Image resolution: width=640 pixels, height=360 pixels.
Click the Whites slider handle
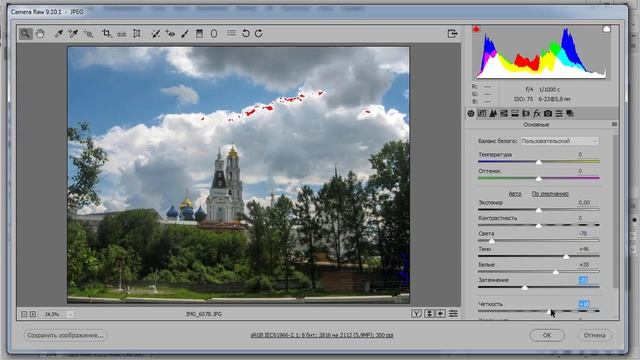point(556,272)
